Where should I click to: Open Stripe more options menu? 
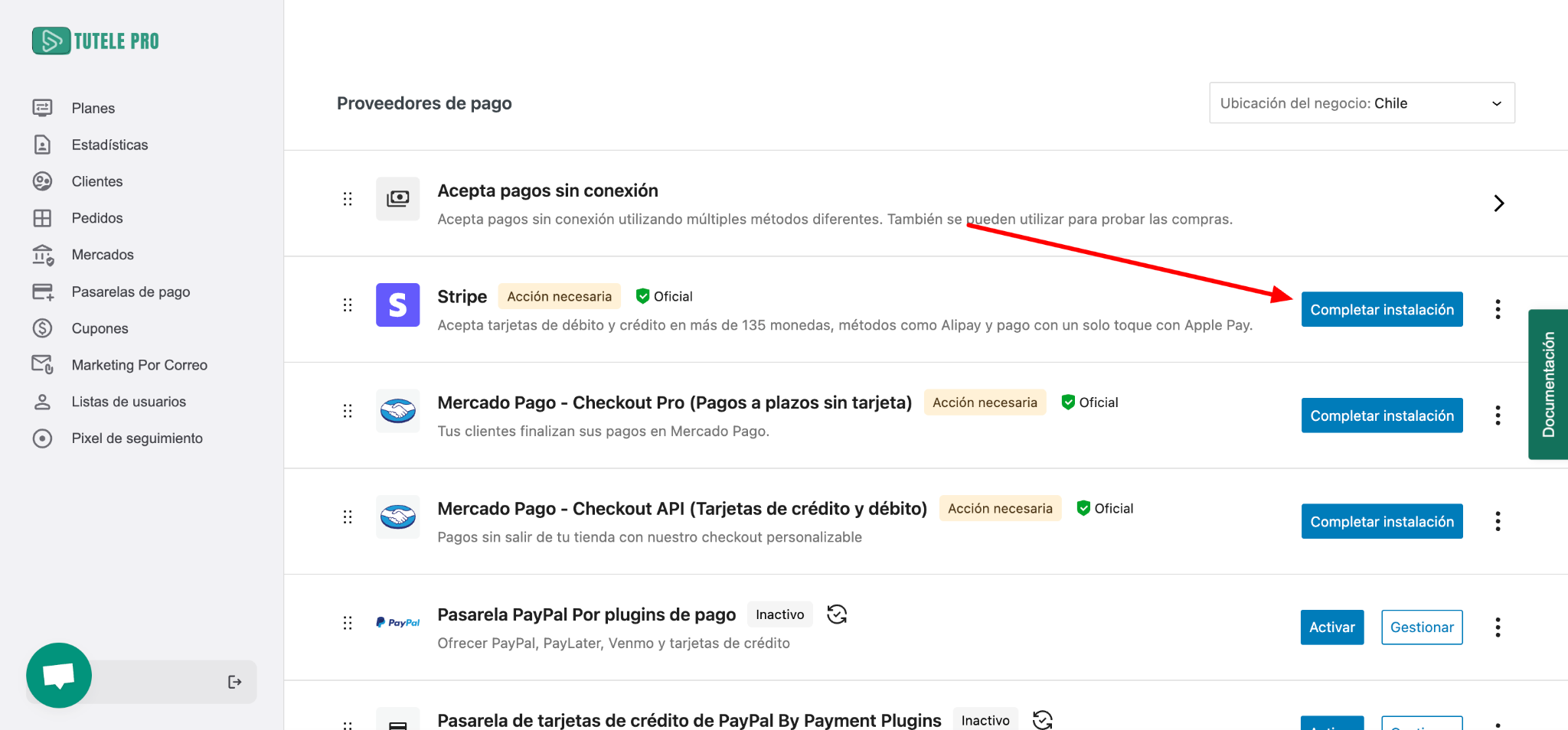[1498, 309]
